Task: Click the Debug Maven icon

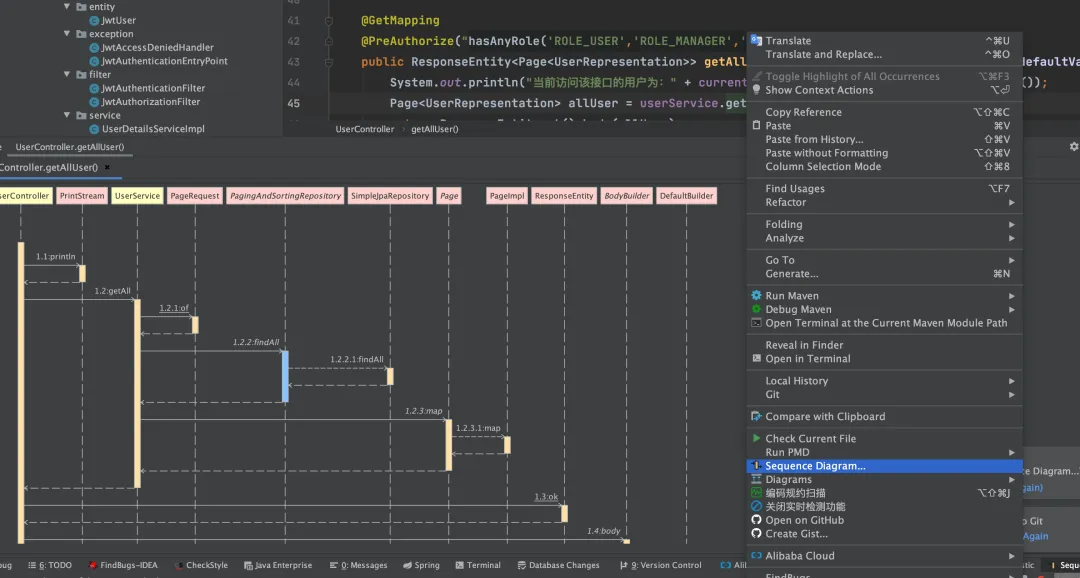Action: point(756,310)
